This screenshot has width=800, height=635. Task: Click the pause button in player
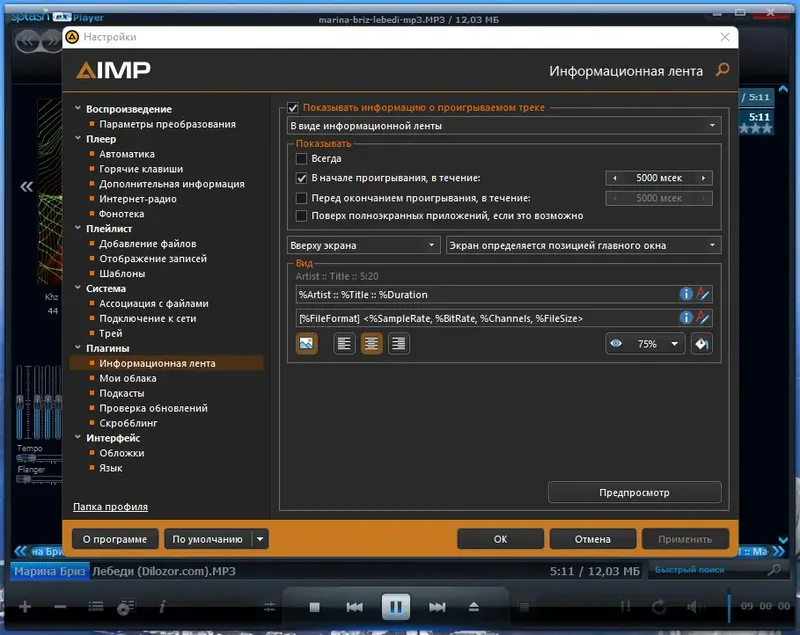coord(395,607)
